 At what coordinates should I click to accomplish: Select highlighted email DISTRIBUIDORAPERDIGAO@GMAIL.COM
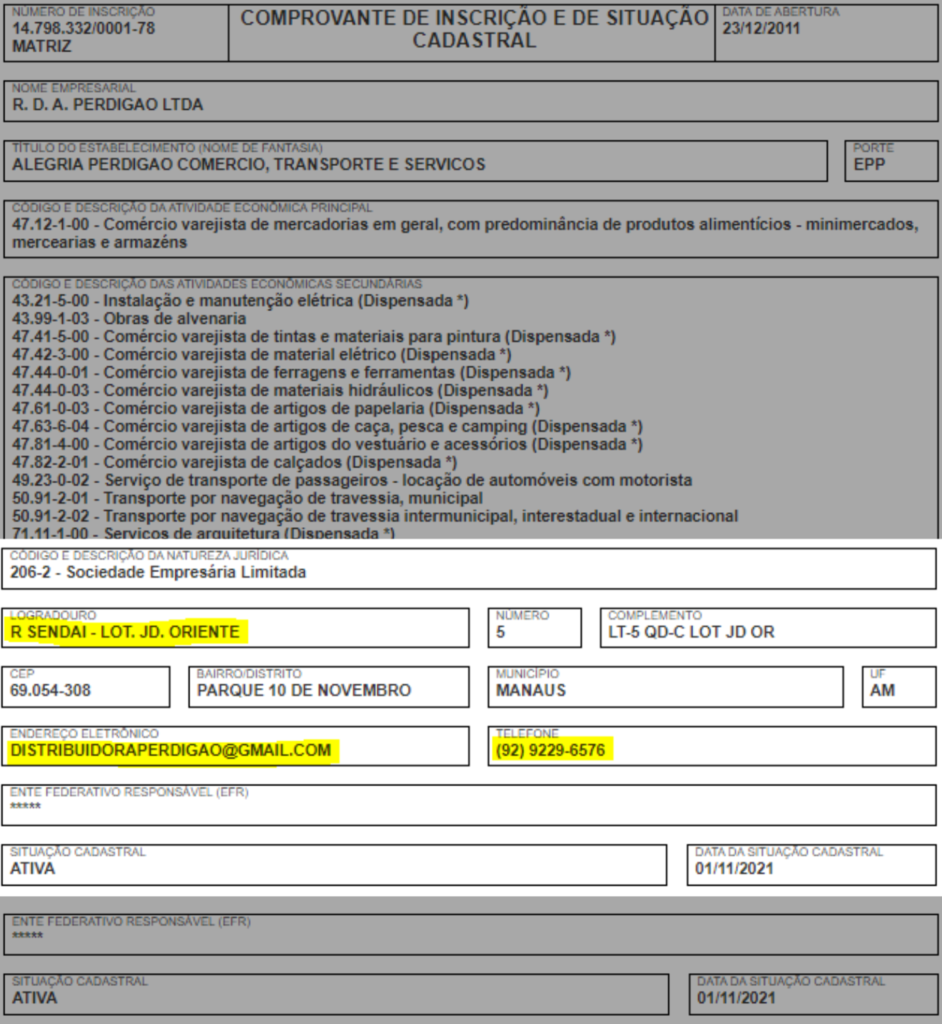pos(171,750)
